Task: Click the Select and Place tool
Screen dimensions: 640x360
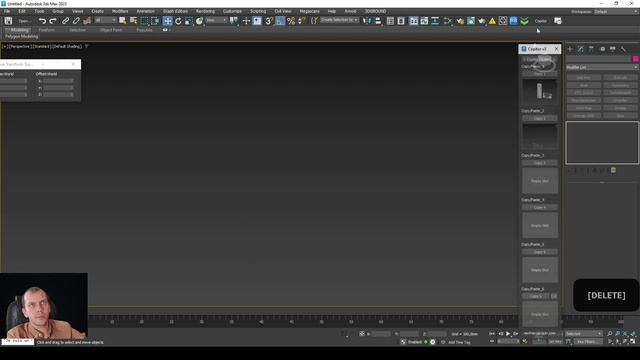Action: pyautogui.click(x=199, y=21)
